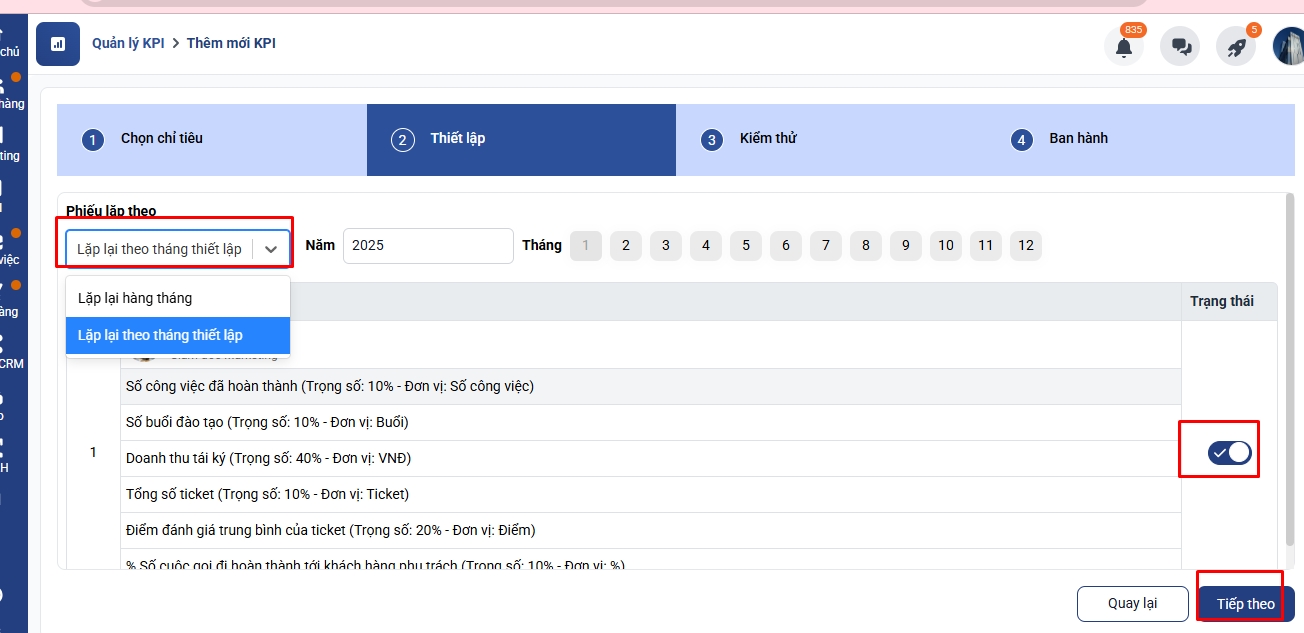The image size is (1304, 633).
Task: Click the Năm year input field
Action: (428, 246)
